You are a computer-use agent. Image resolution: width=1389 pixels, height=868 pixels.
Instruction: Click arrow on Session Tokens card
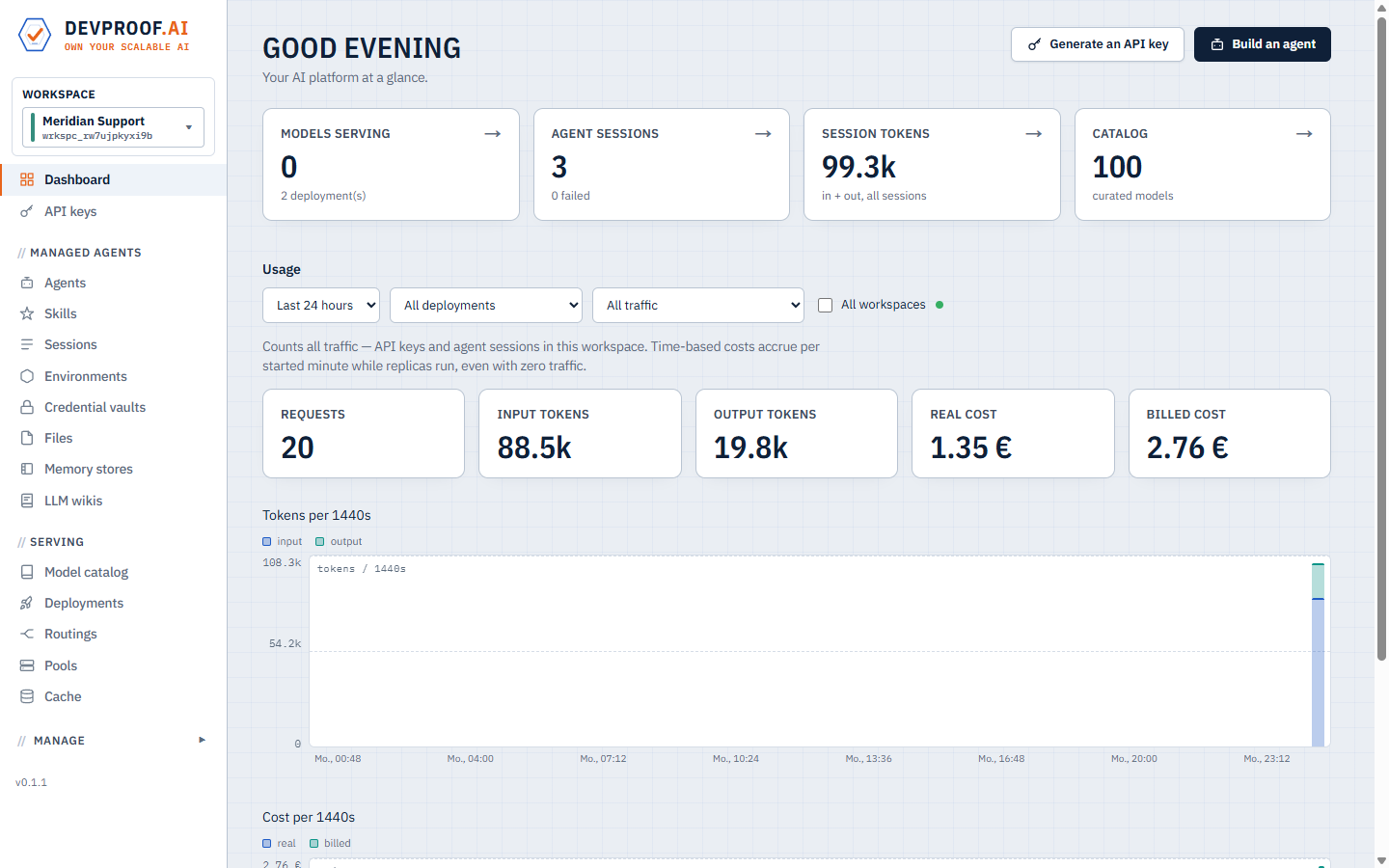coord(1034,134)
